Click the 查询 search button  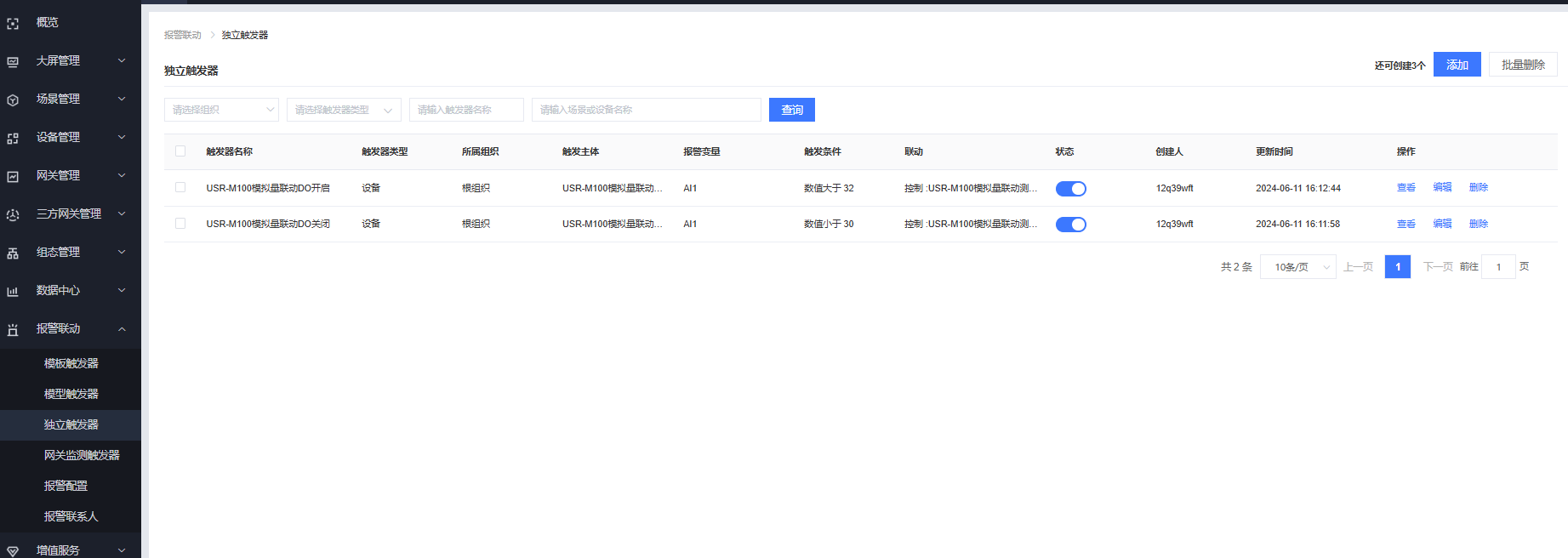pyautogui.click(x=791, y=110)
